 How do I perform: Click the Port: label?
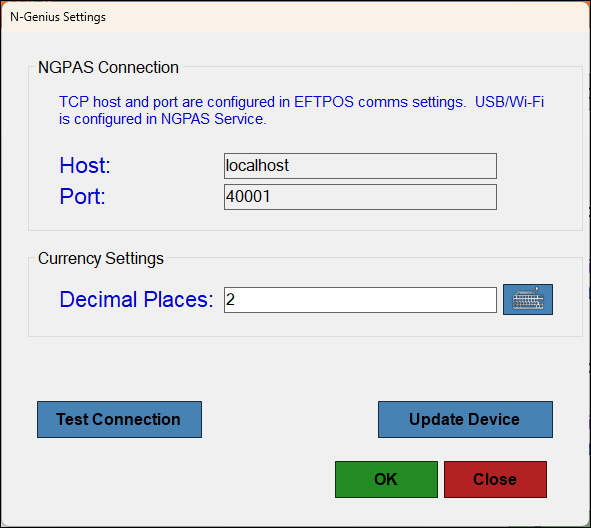pos(82,196)
